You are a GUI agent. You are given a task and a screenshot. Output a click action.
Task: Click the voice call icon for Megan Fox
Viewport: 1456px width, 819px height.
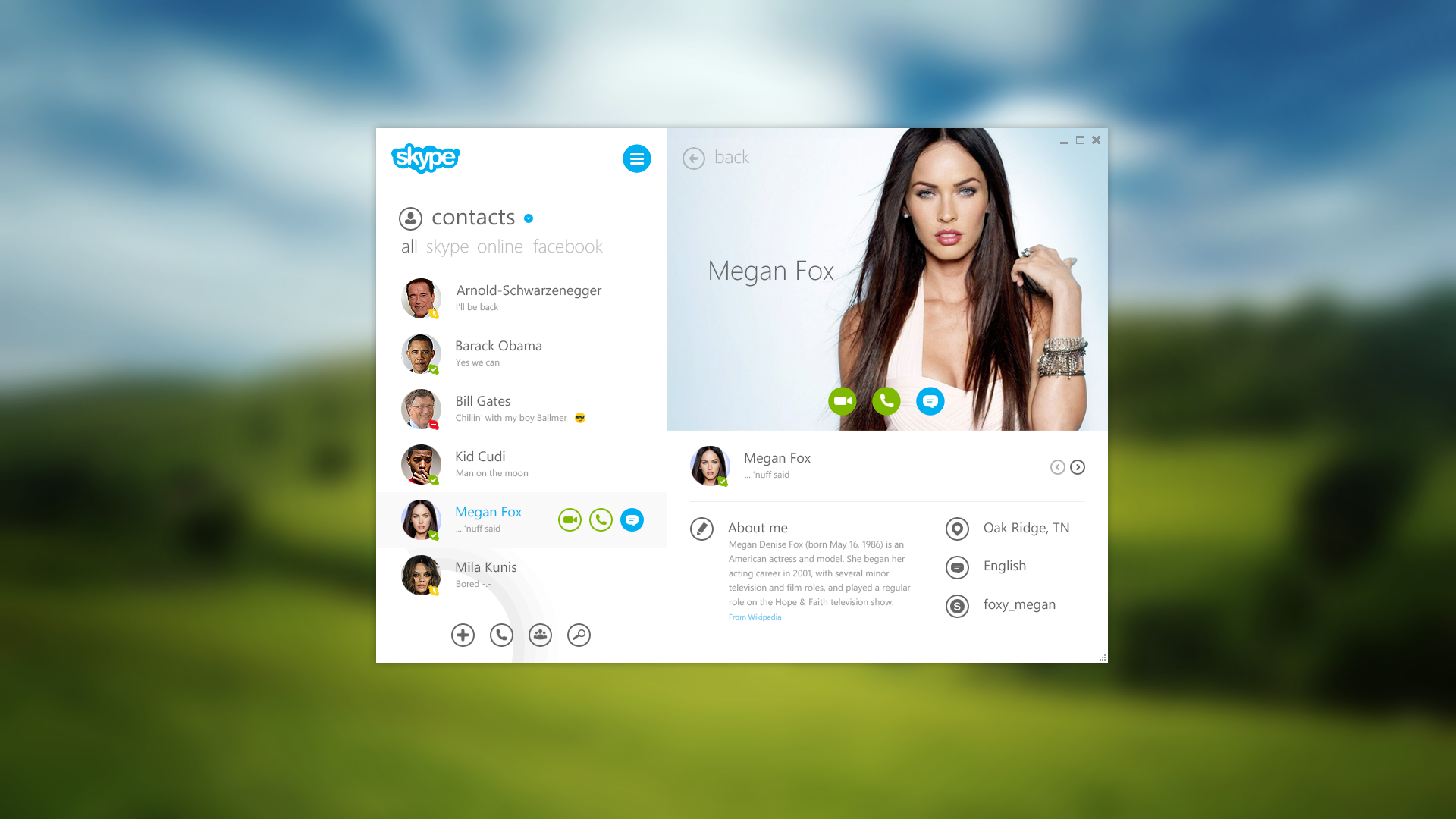(x=601, y=519)
